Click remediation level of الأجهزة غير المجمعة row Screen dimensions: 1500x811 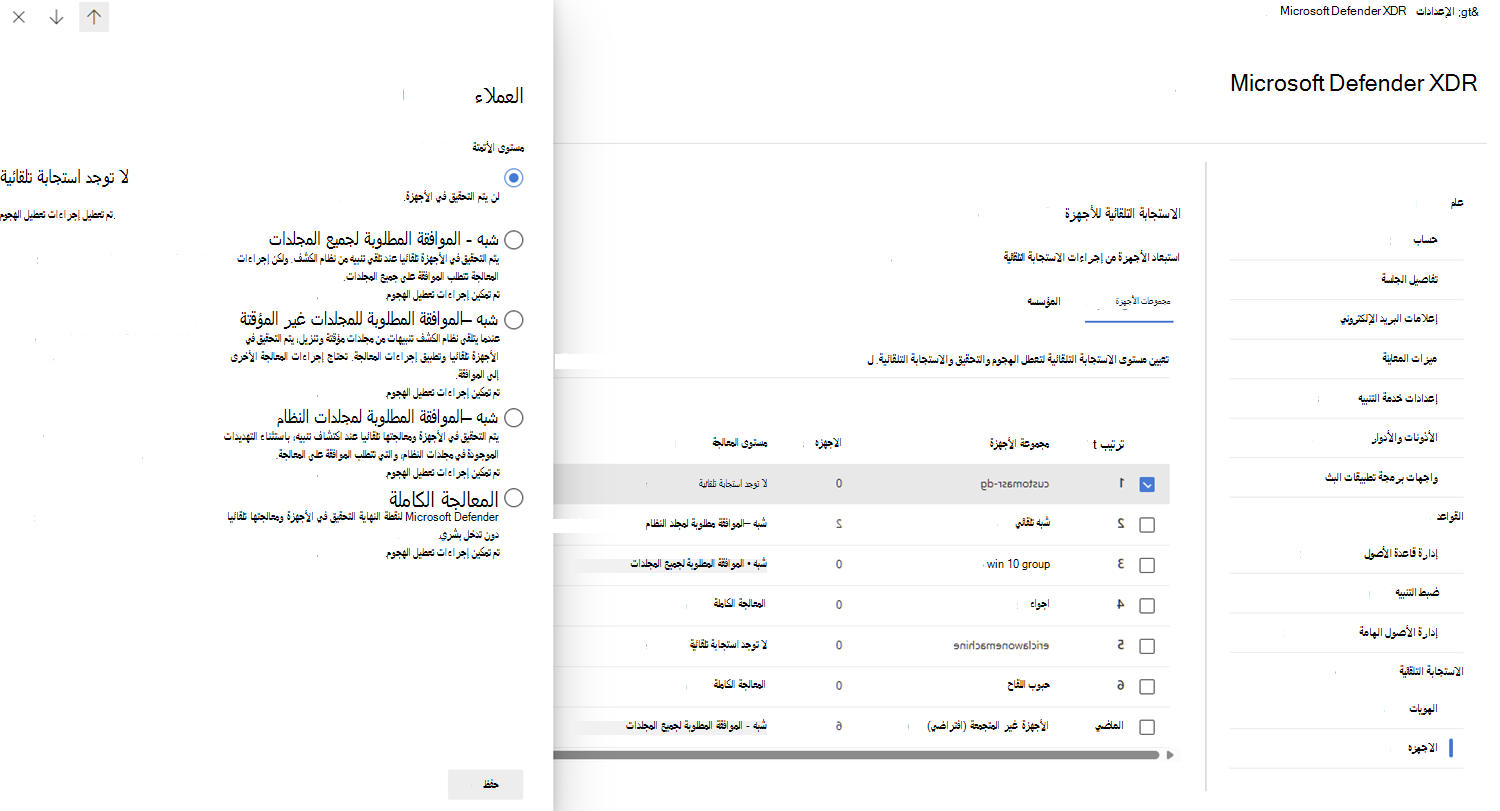697,727
